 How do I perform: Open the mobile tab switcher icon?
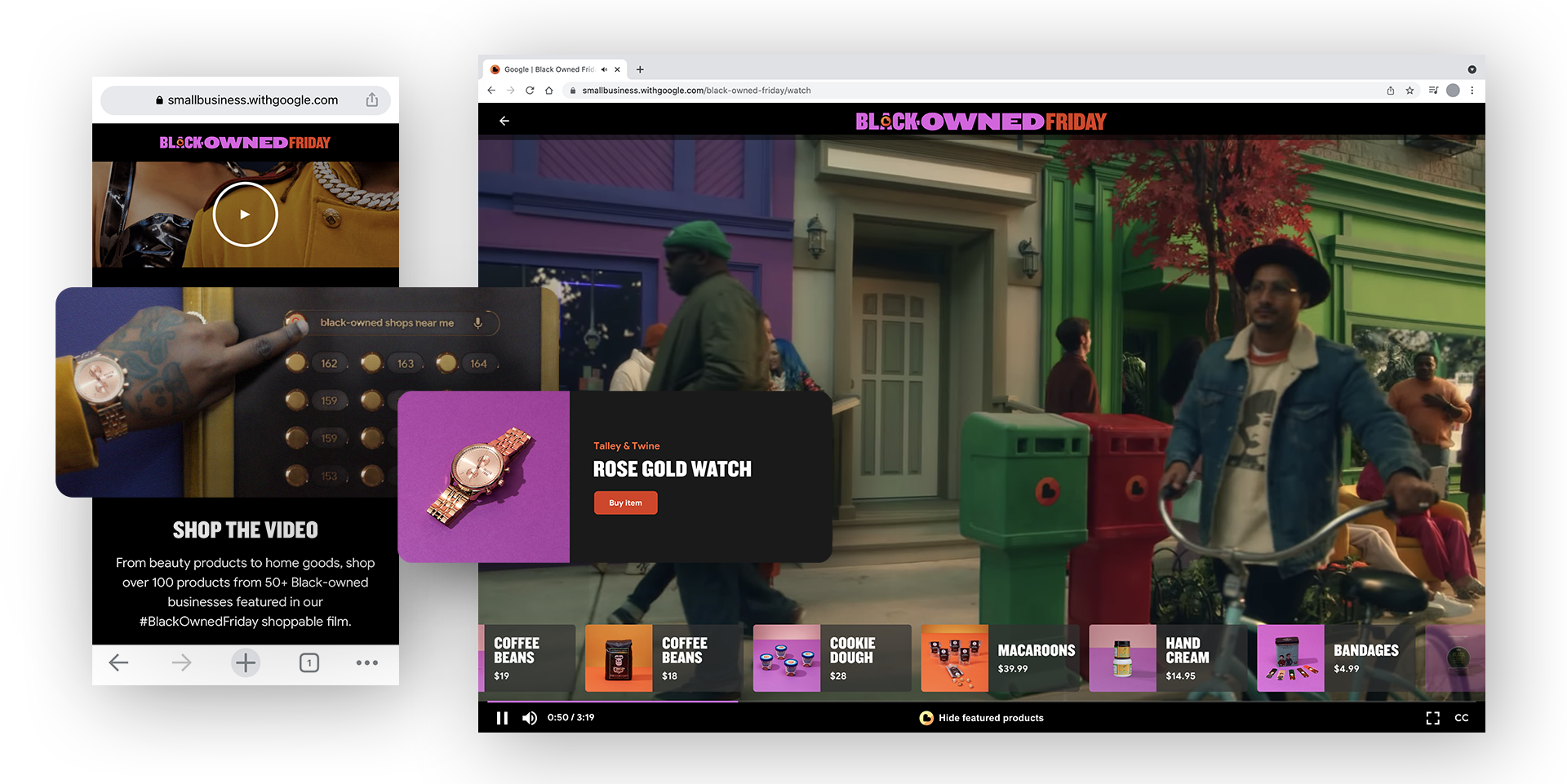coord(309,662)
